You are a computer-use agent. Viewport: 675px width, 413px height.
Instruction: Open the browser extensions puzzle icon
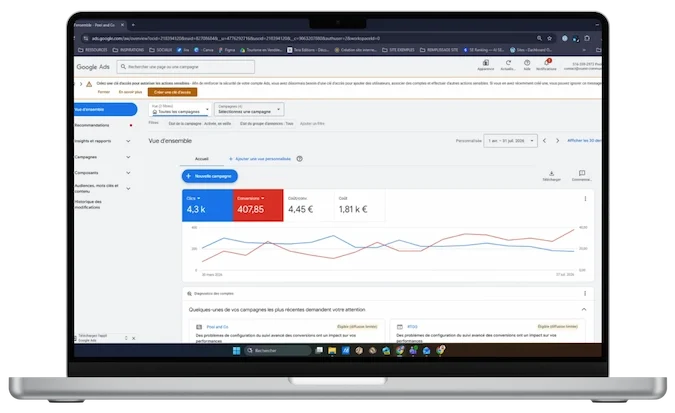587,38
